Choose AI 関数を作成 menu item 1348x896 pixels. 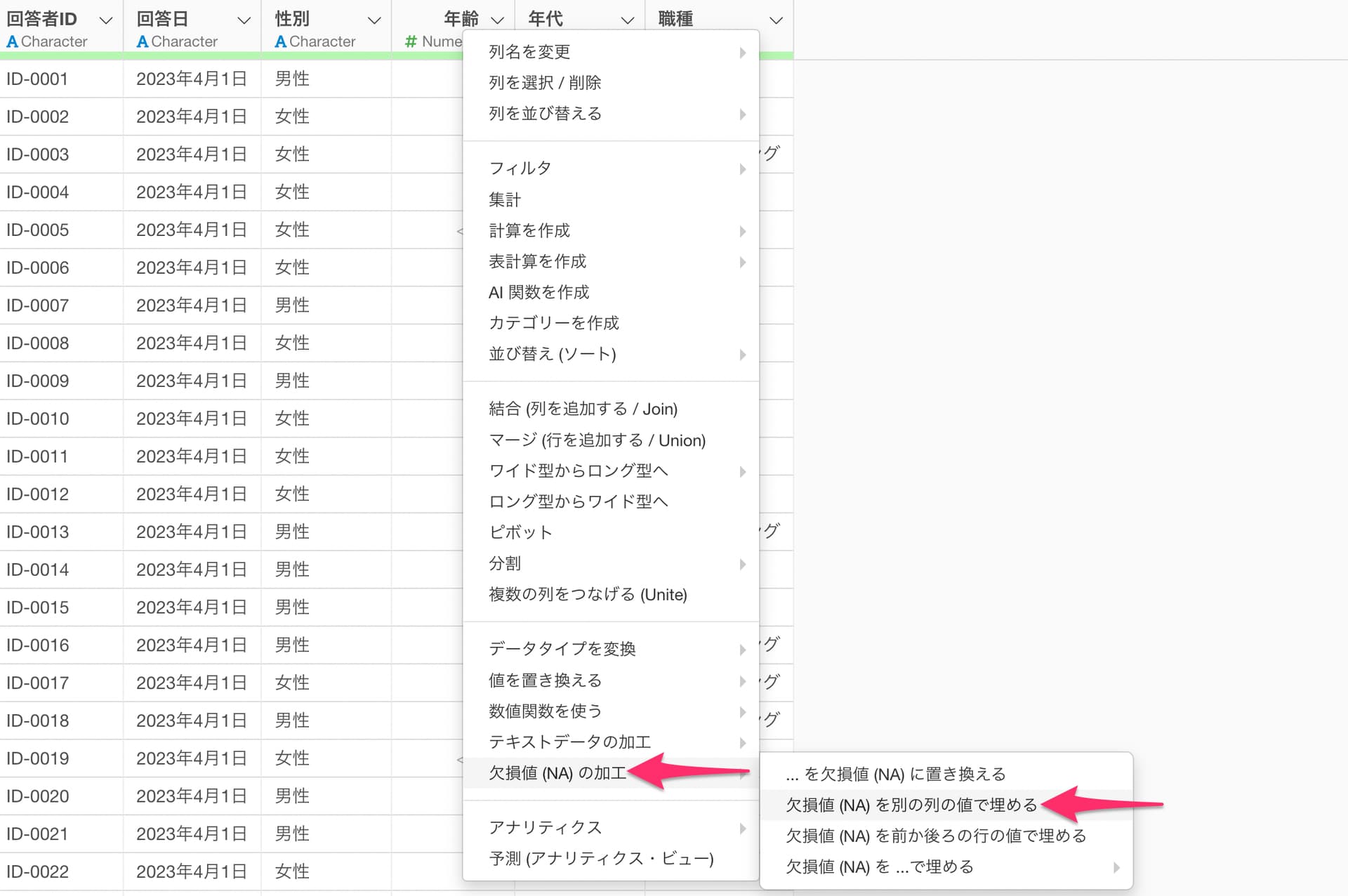[538, 292]
